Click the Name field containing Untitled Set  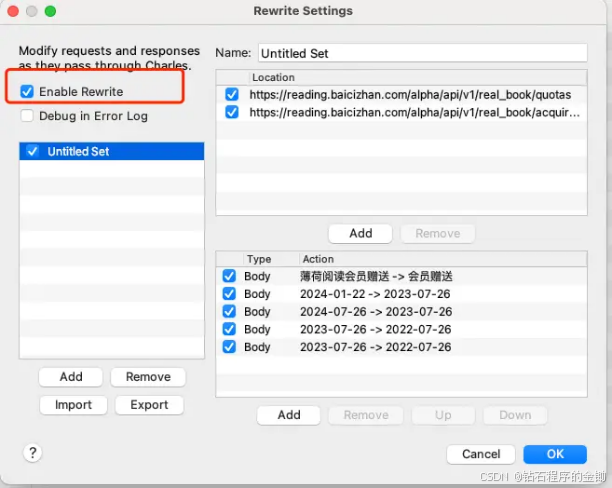pos(422,53)
